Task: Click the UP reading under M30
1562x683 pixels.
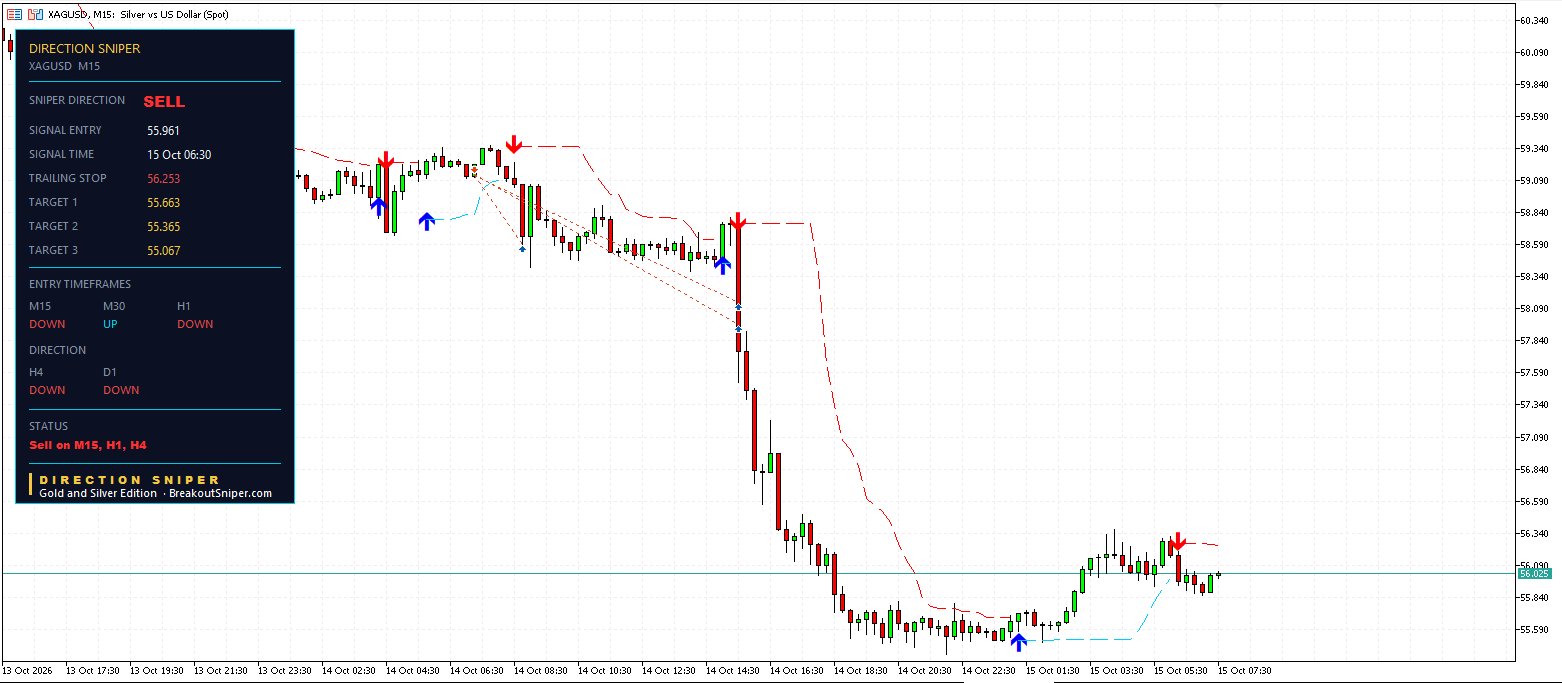Action: [x=112, y=324]
